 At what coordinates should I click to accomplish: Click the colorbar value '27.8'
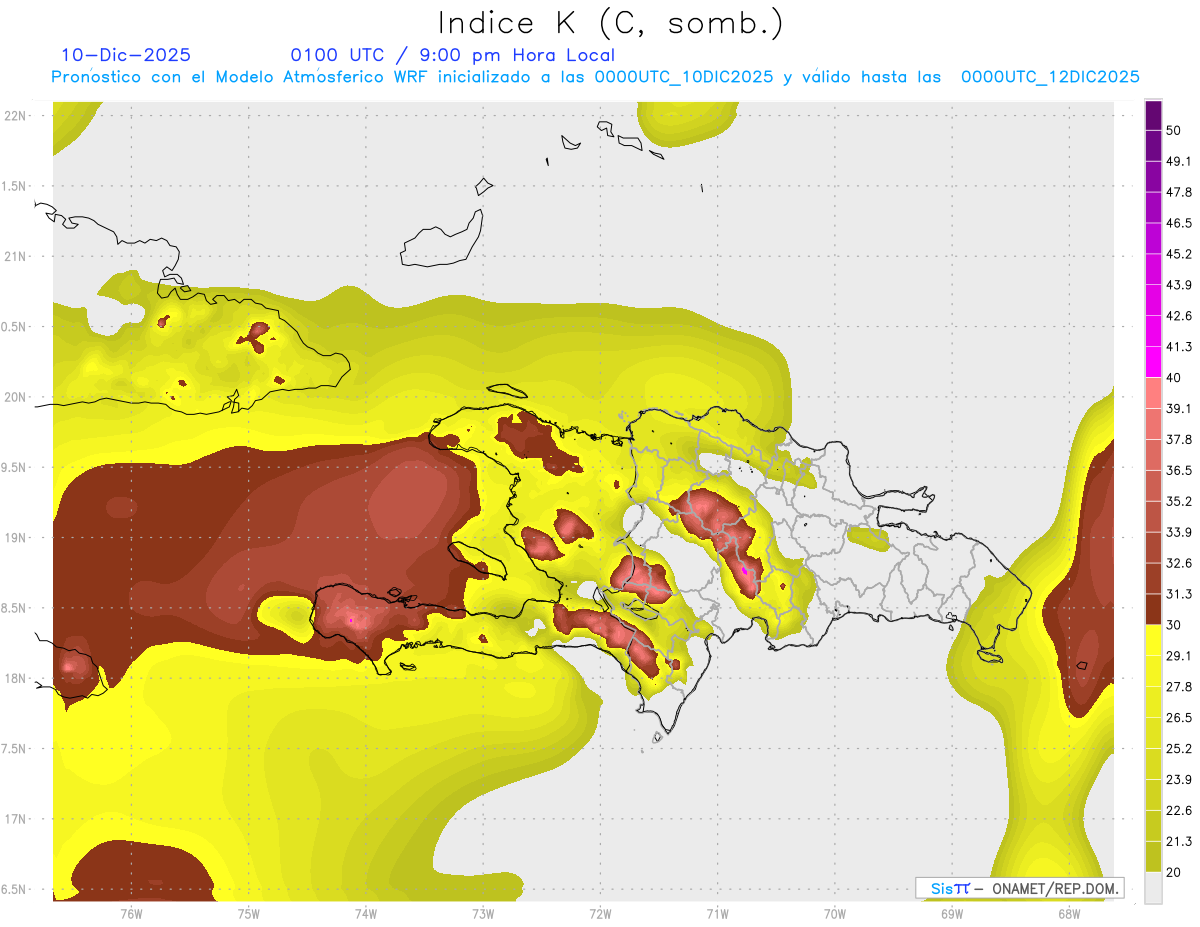[1178, 687]
